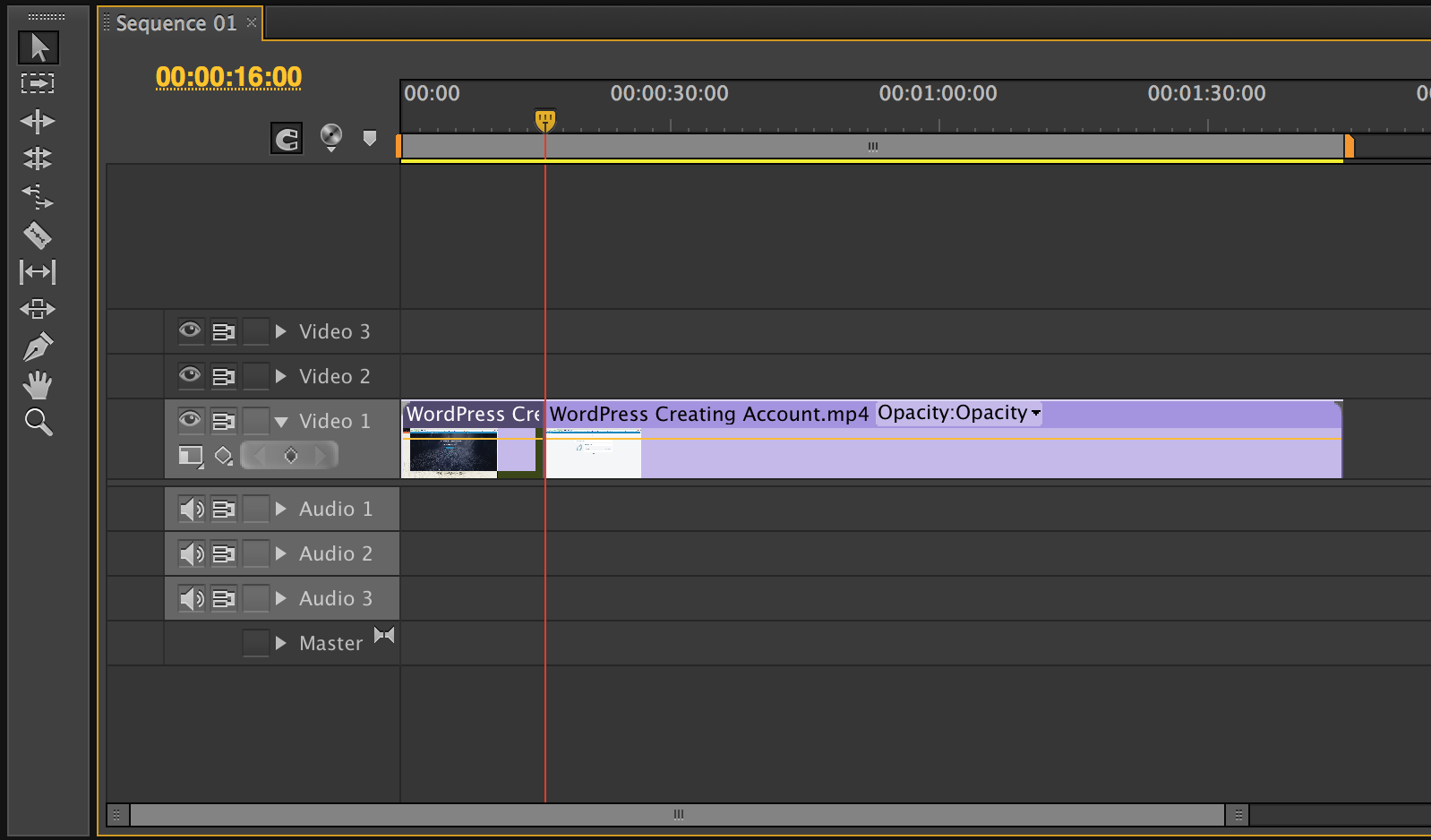Collapse the Video 1 track
This screenshot has height=840, width=1431.
click(x=281, y=421)
